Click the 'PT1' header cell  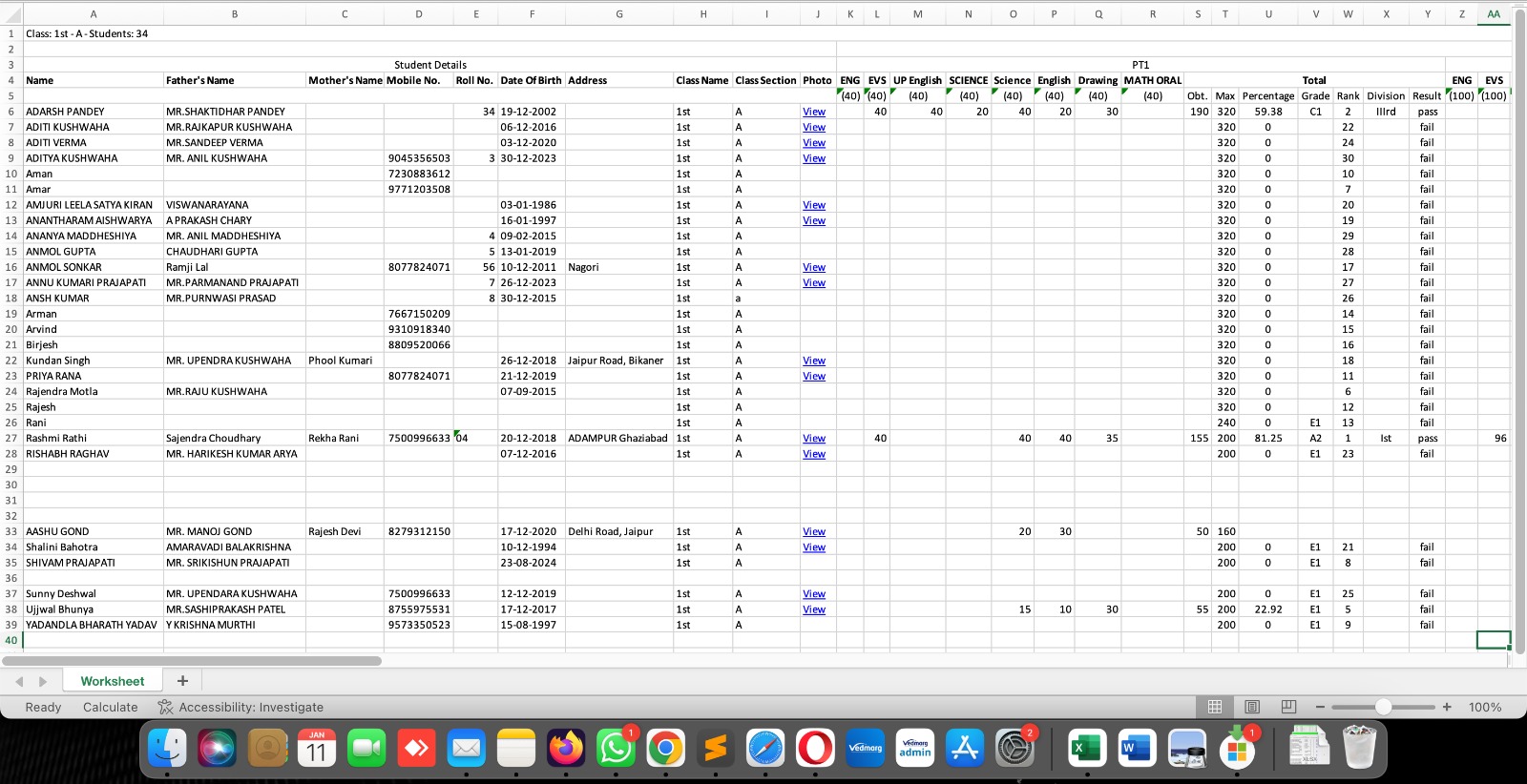(1140, 65)
